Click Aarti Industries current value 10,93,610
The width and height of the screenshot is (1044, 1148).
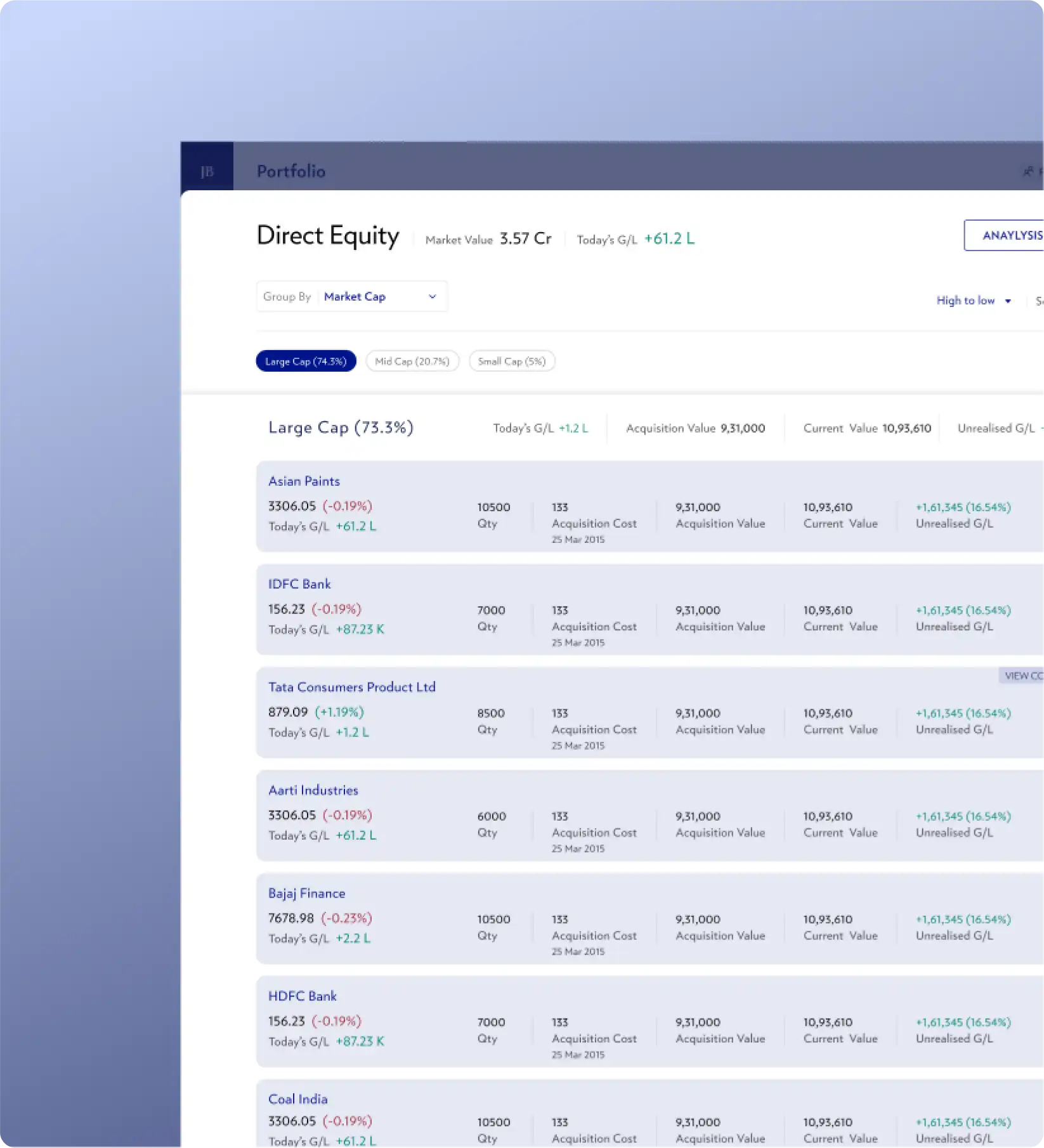pos(828,816)
